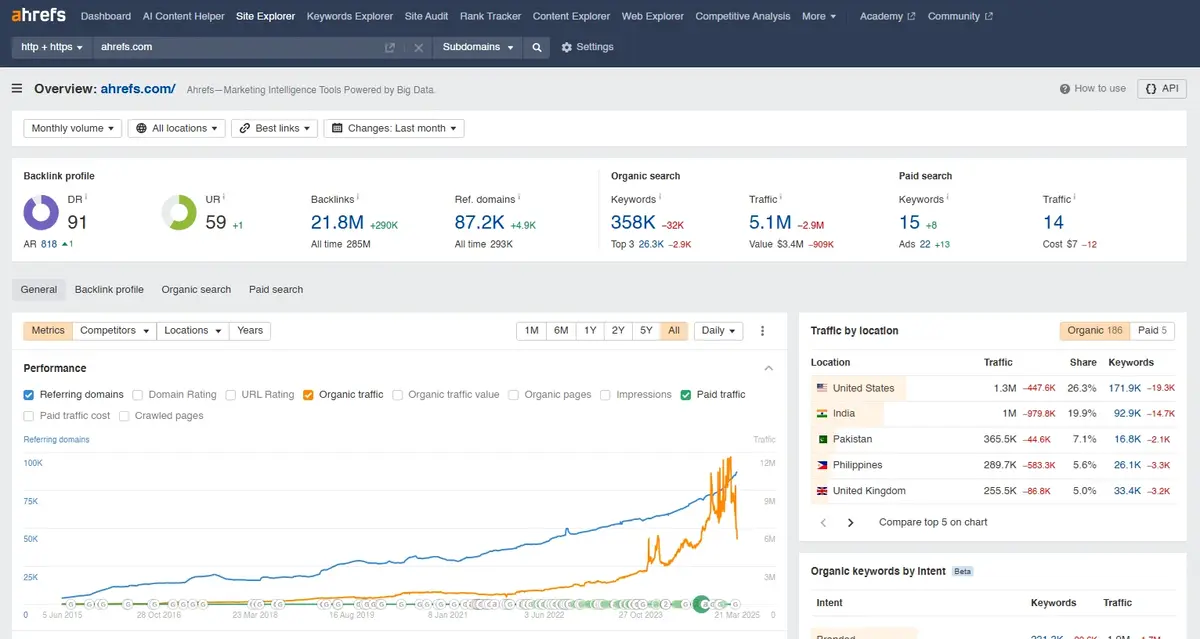Open the hamburger sidebar menu icon
The width and height of the screenshot is (1200, 639).
[x=17, y=89]
